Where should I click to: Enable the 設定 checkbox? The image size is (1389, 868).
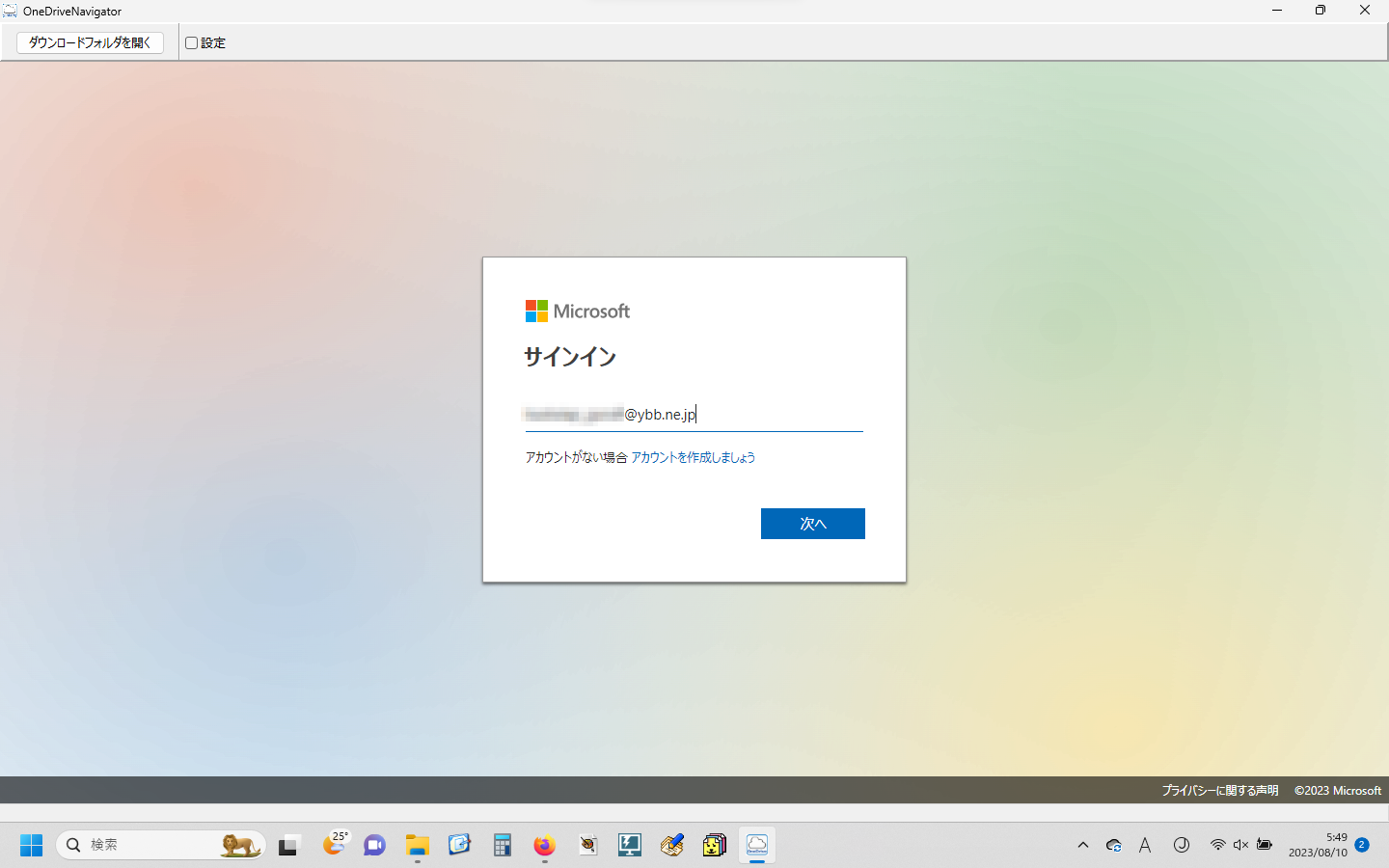pos(192,43)
